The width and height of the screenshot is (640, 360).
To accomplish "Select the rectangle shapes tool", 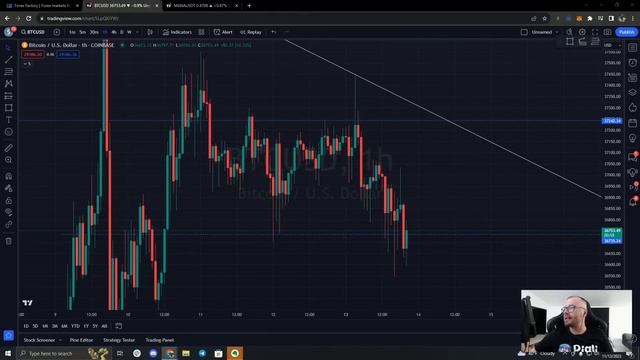I will pos(8,108).
